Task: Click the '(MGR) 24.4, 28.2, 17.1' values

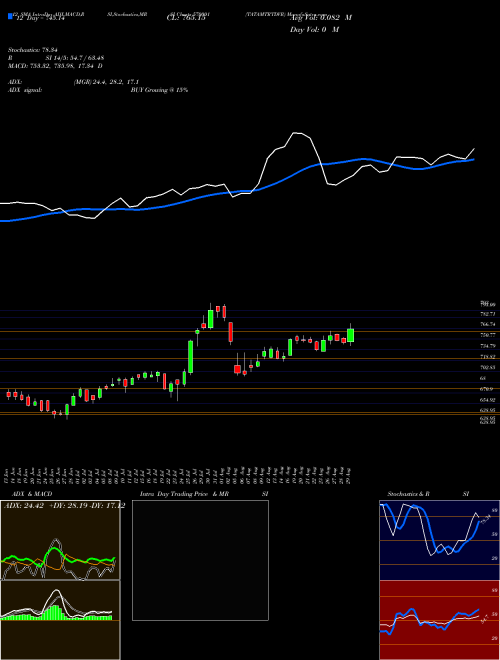Action: 106,82
